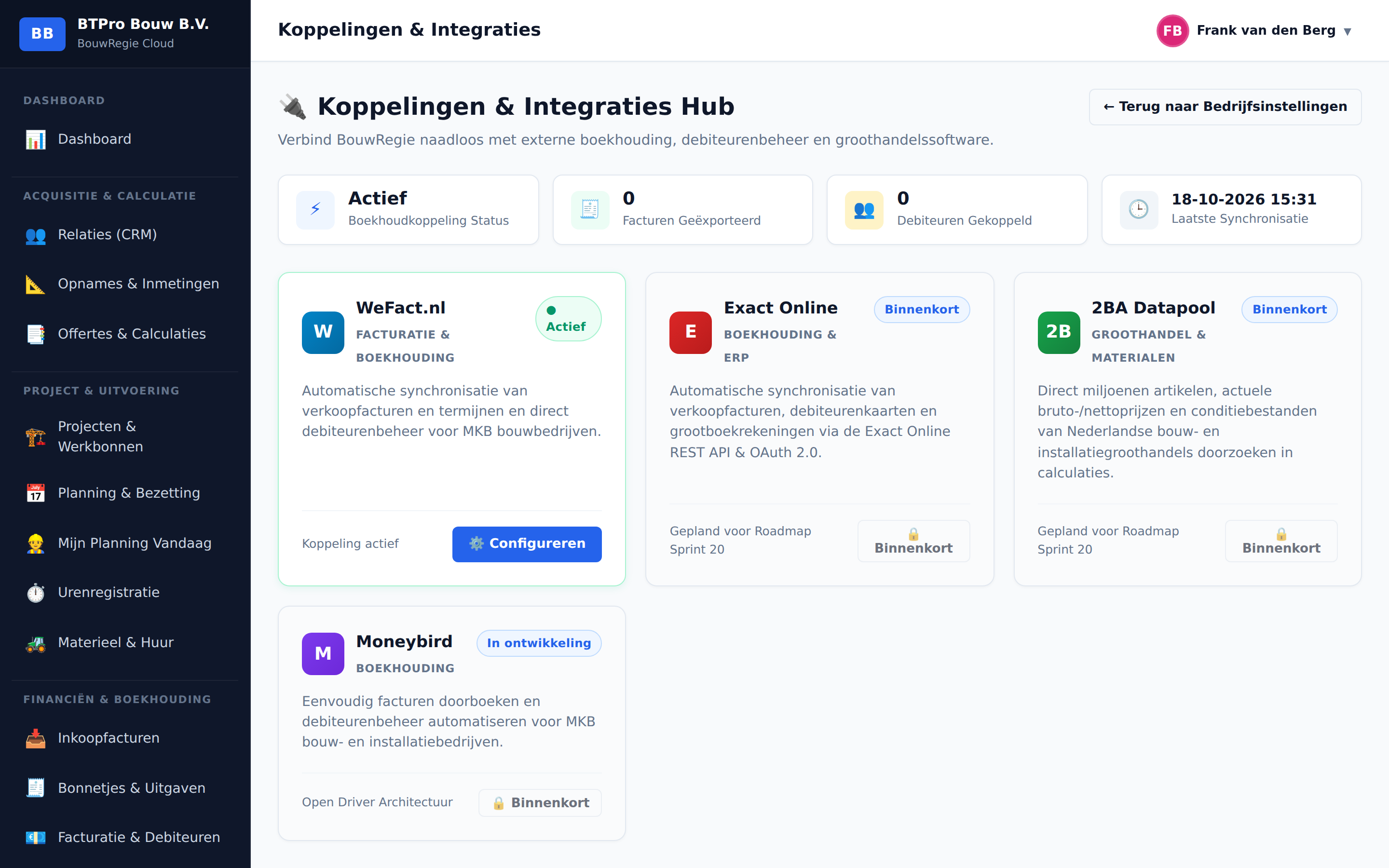Click the Boekhoudkoppeling Status lightning icon
Viewport: 1389px width, 868px height.
click(315, 210)
